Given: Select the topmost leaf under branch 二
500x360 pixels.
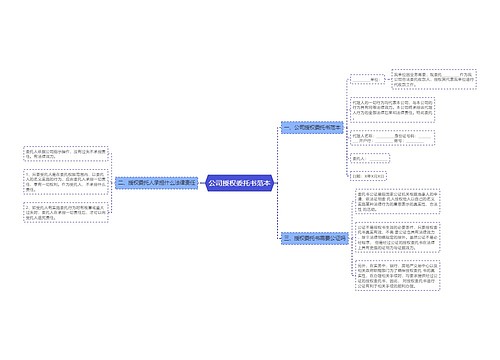Looking at the screenshot, I should click(66, 154).
